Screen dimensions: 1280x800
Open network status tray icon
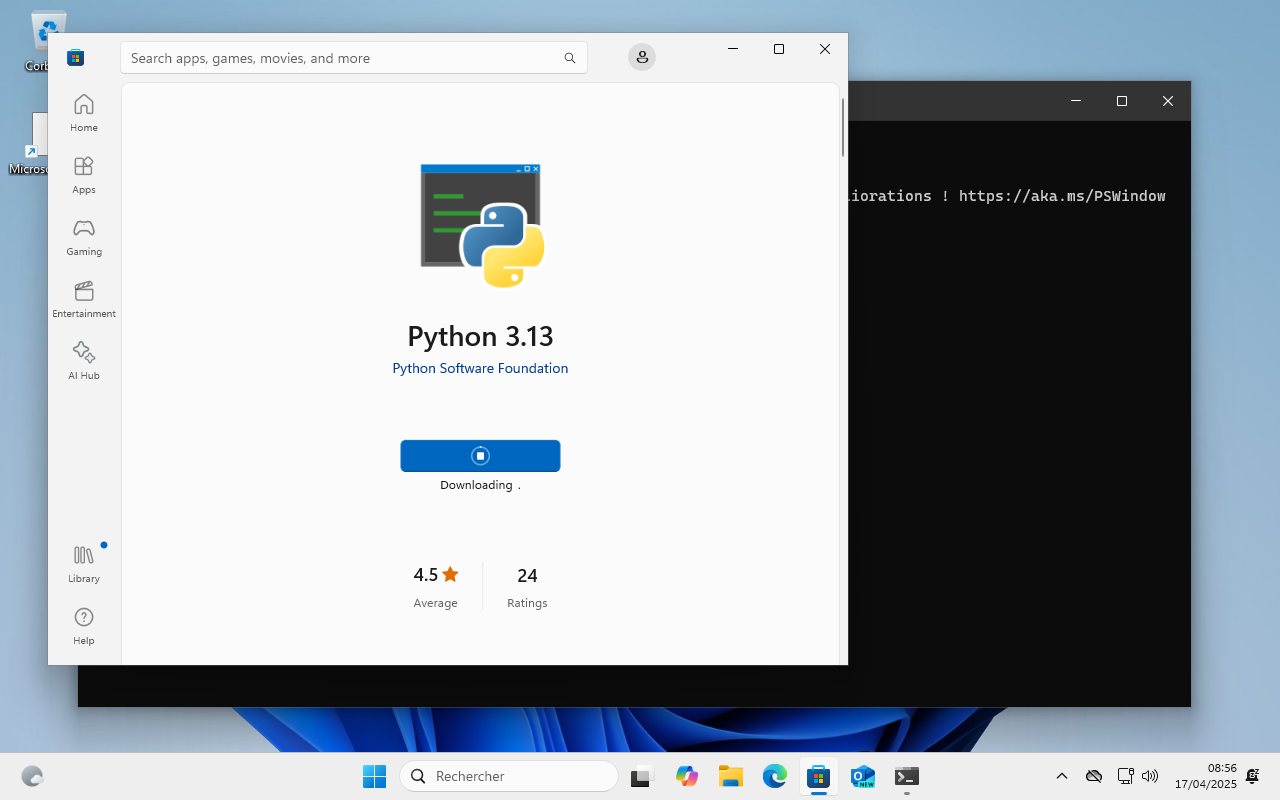1125,776
